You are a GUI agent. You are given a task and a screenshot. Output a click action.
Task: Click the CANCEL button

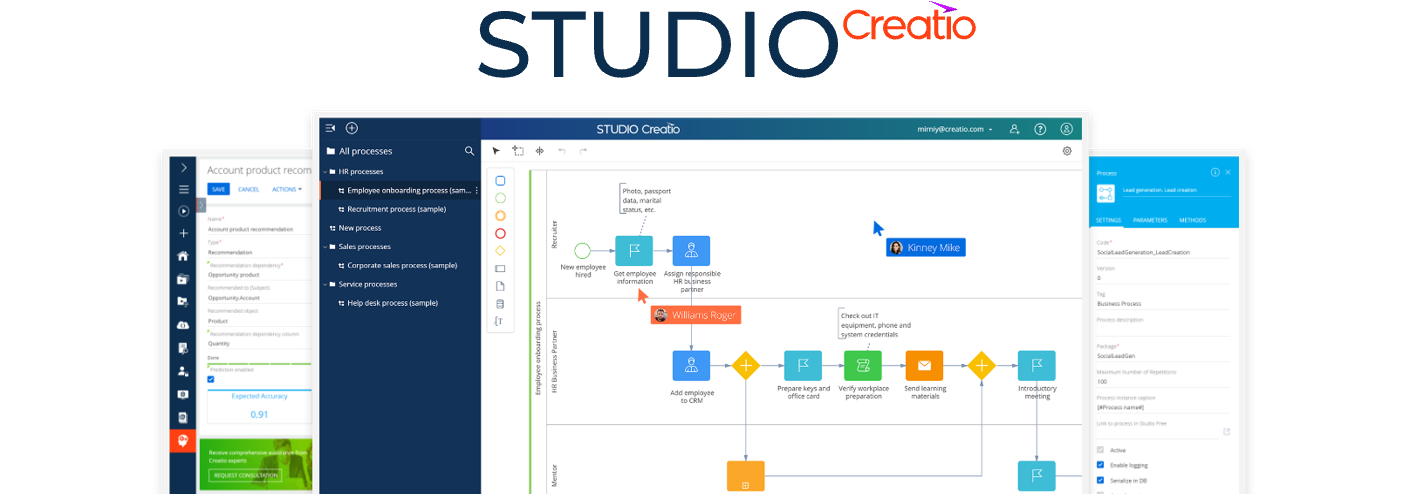click(249, 189)
